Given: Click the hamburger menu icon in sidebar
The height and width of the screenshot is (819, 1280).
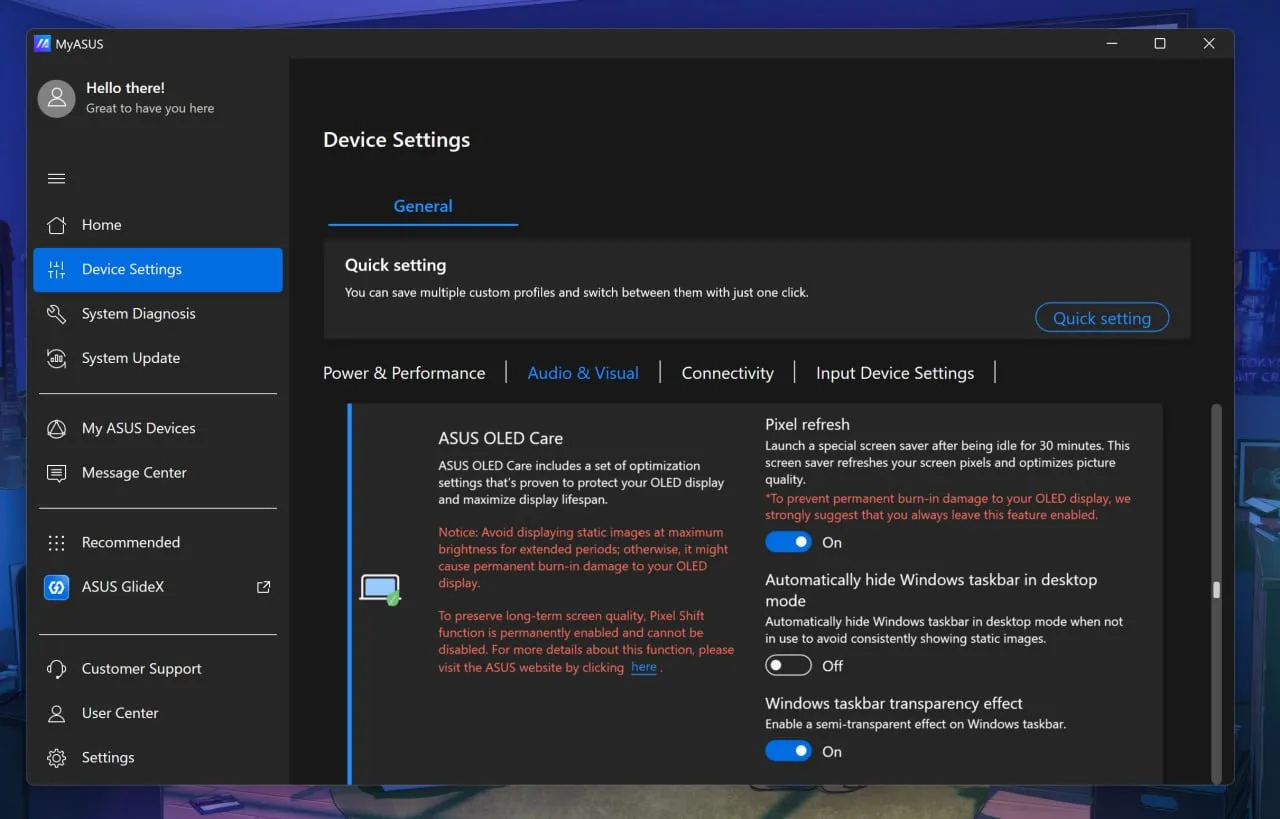Looking at the screenshot, I should click(57, 179).
